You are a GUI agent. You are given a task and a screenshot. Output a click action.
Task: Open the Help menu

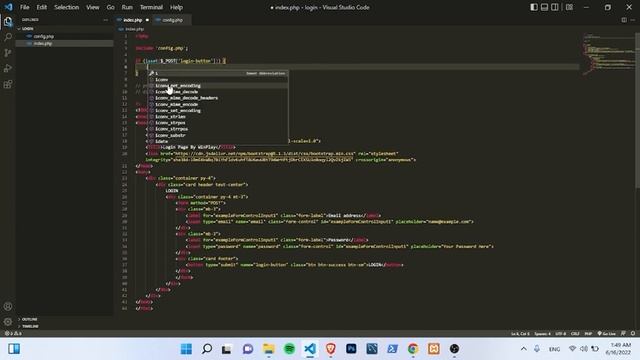click(x=176, y=7)
